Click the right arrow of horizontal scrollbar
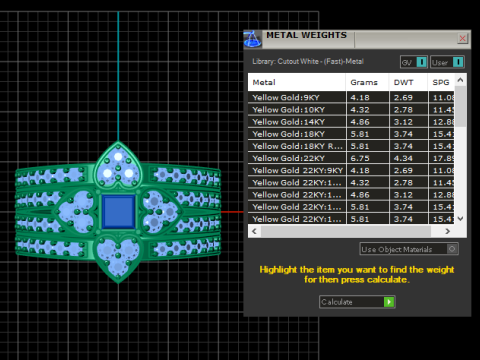The width and height of the screenshot is (480, 360). (x=448, y=231)
